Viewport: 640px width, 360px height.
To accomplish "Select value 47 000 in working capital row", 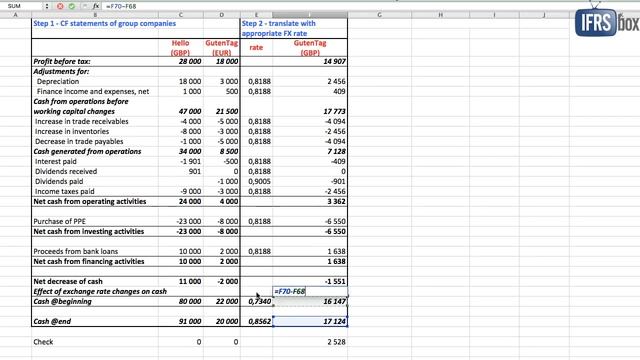I will (181, 111).
